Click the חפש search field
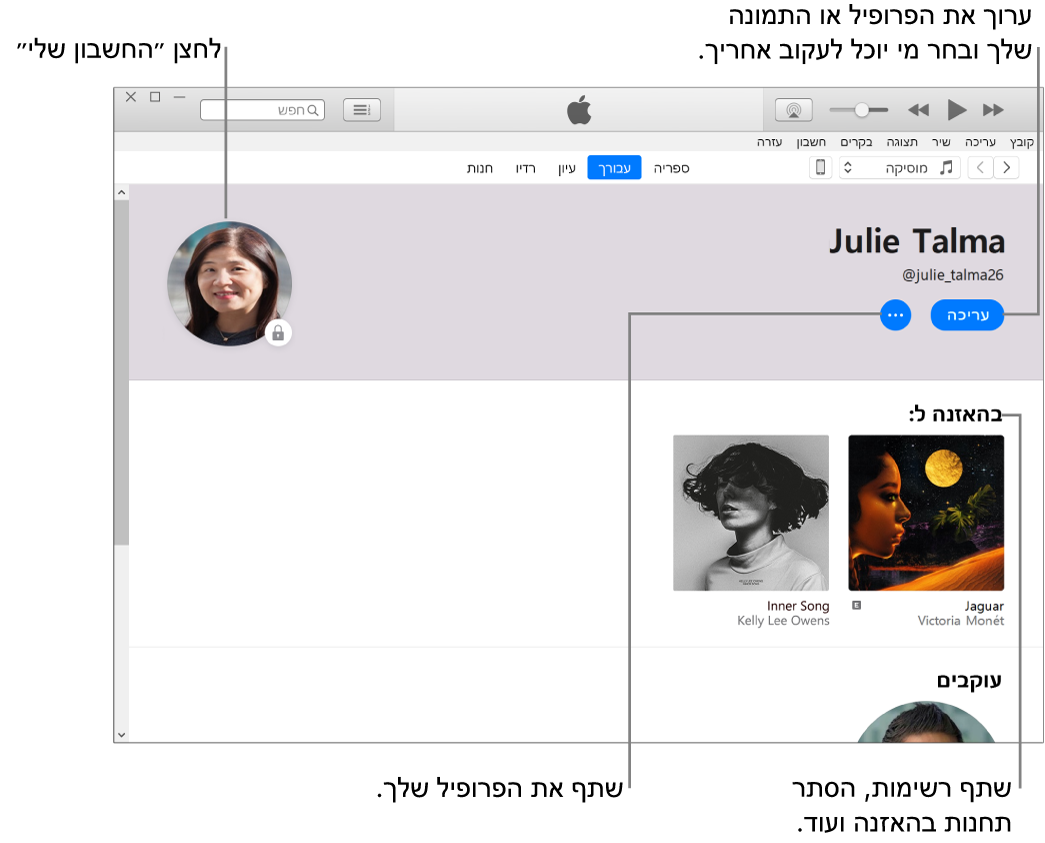This screenshot has width=1045, height=843. pyautogui.click(x=263, y=110)
